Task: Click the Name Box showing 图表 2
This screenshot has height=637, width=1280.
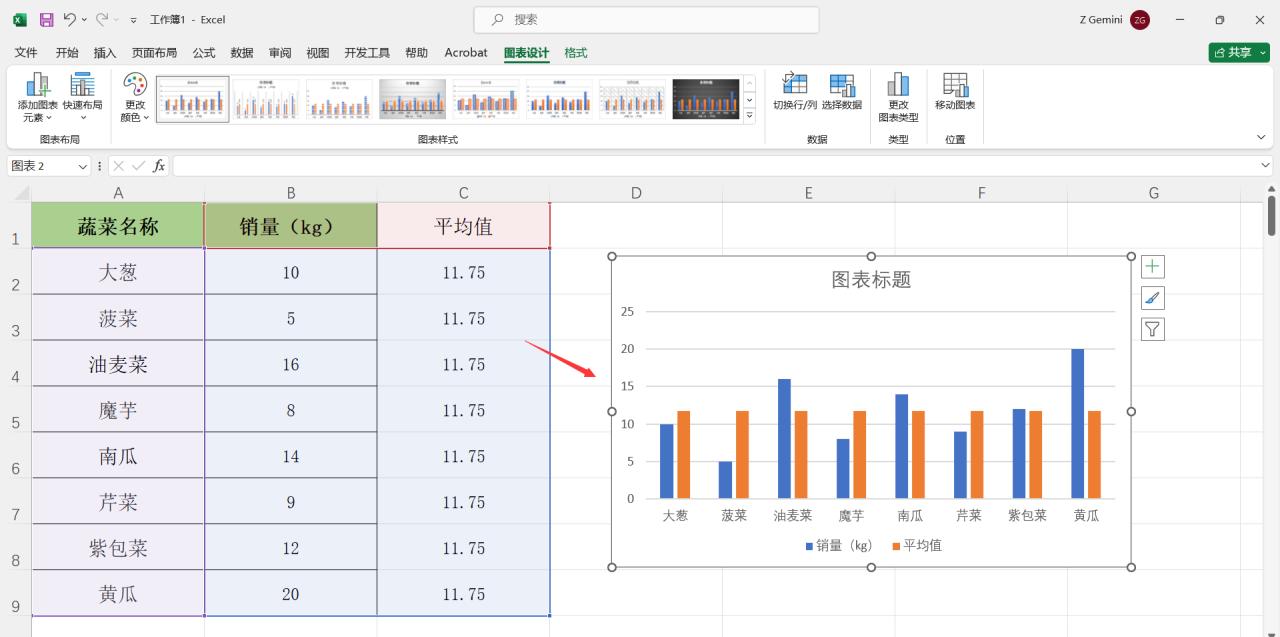Action: [40, 166]
